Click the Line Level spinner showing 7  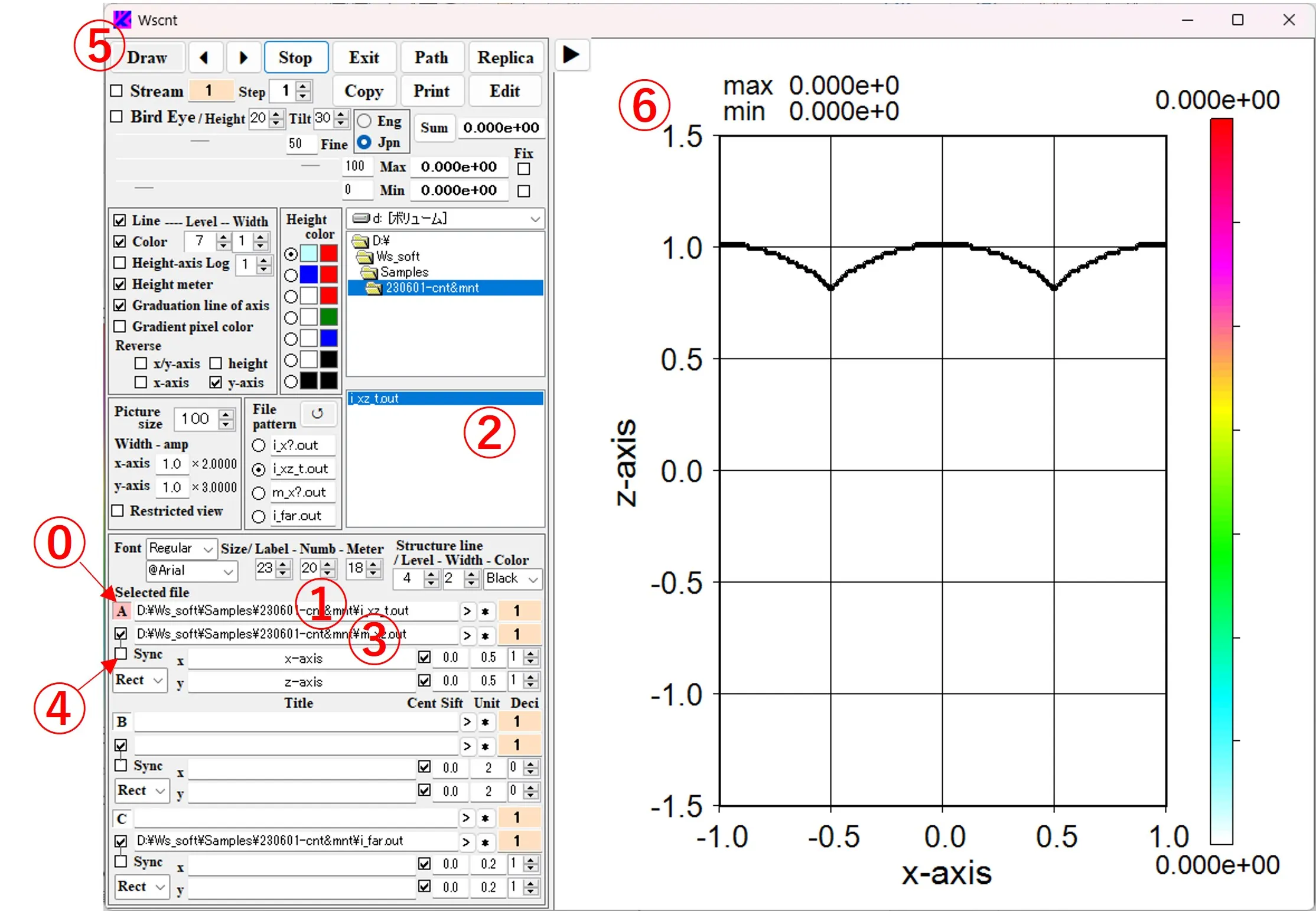[223, 241]
